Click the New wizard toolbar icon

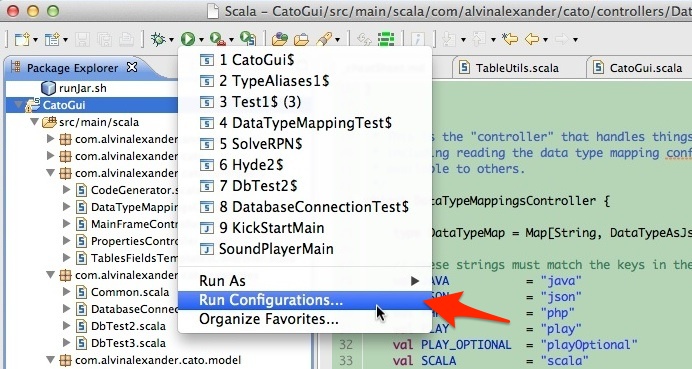click(22, 39)
